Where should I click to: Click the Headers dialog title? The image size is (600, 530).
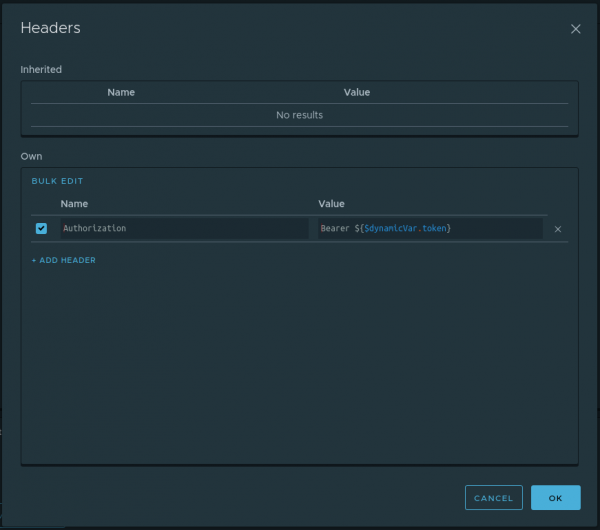[50, 28]
